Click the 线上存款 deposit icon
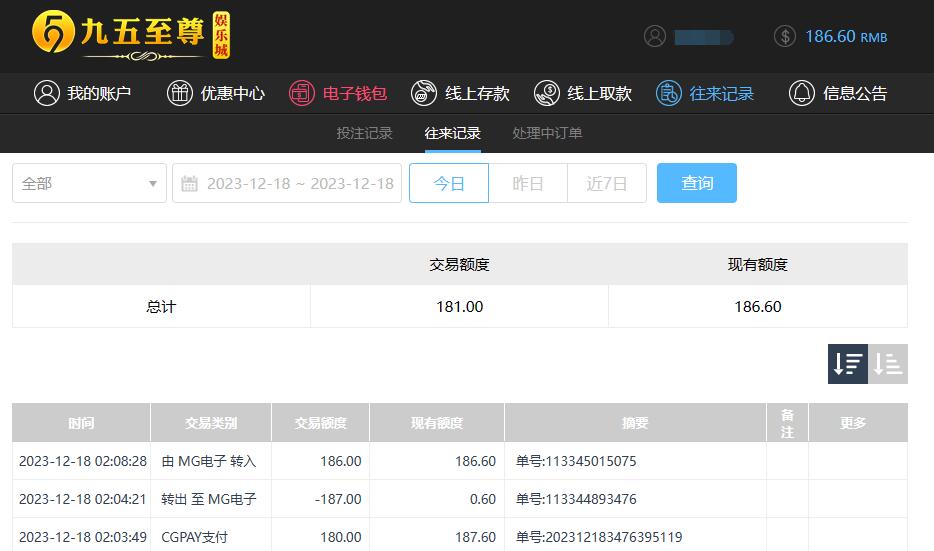The image size is (934, 551). click(424, 93)
